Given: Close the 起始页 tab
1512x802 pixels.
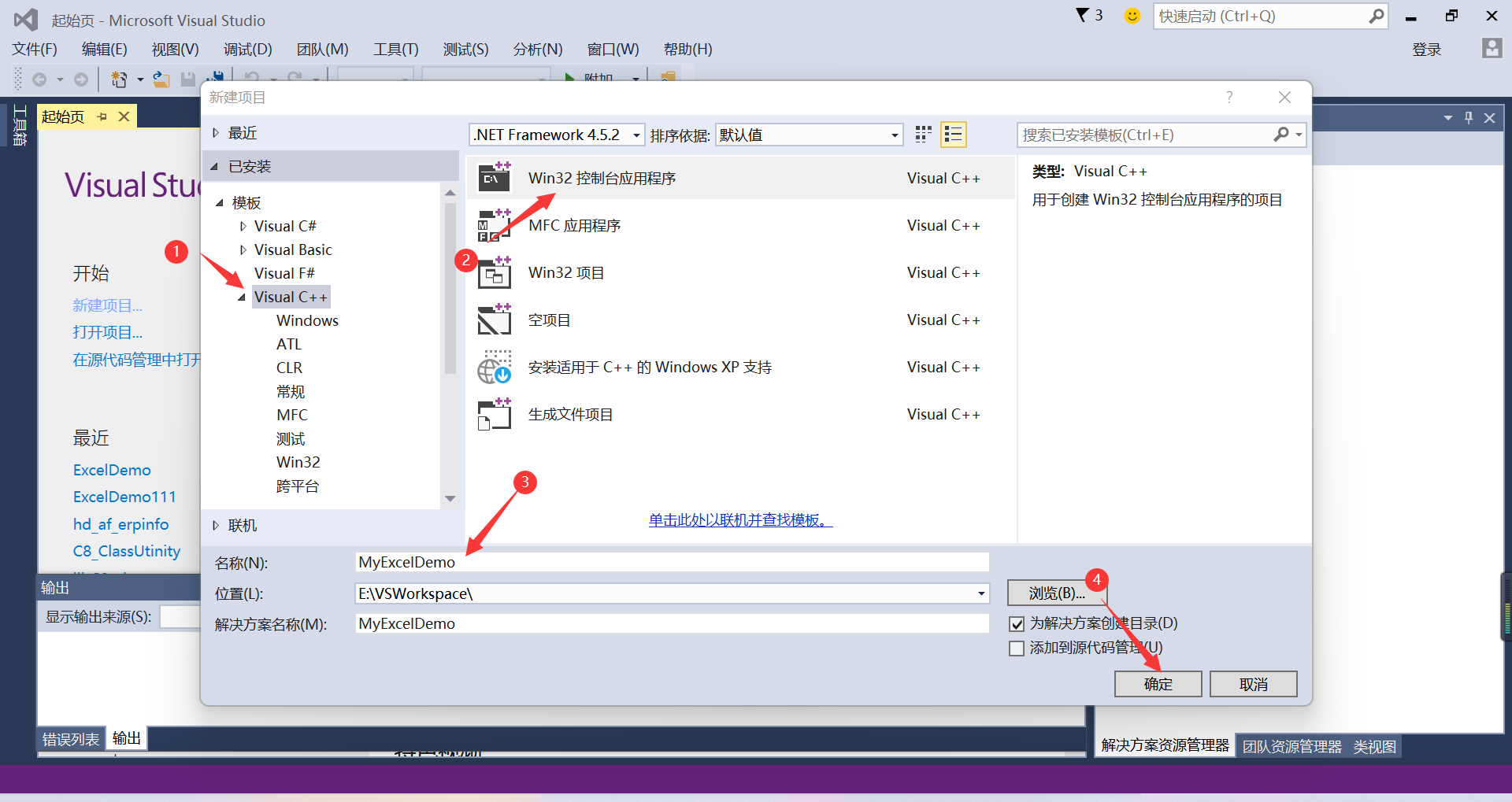Looking at the screenshot, I should click(124, 116).
